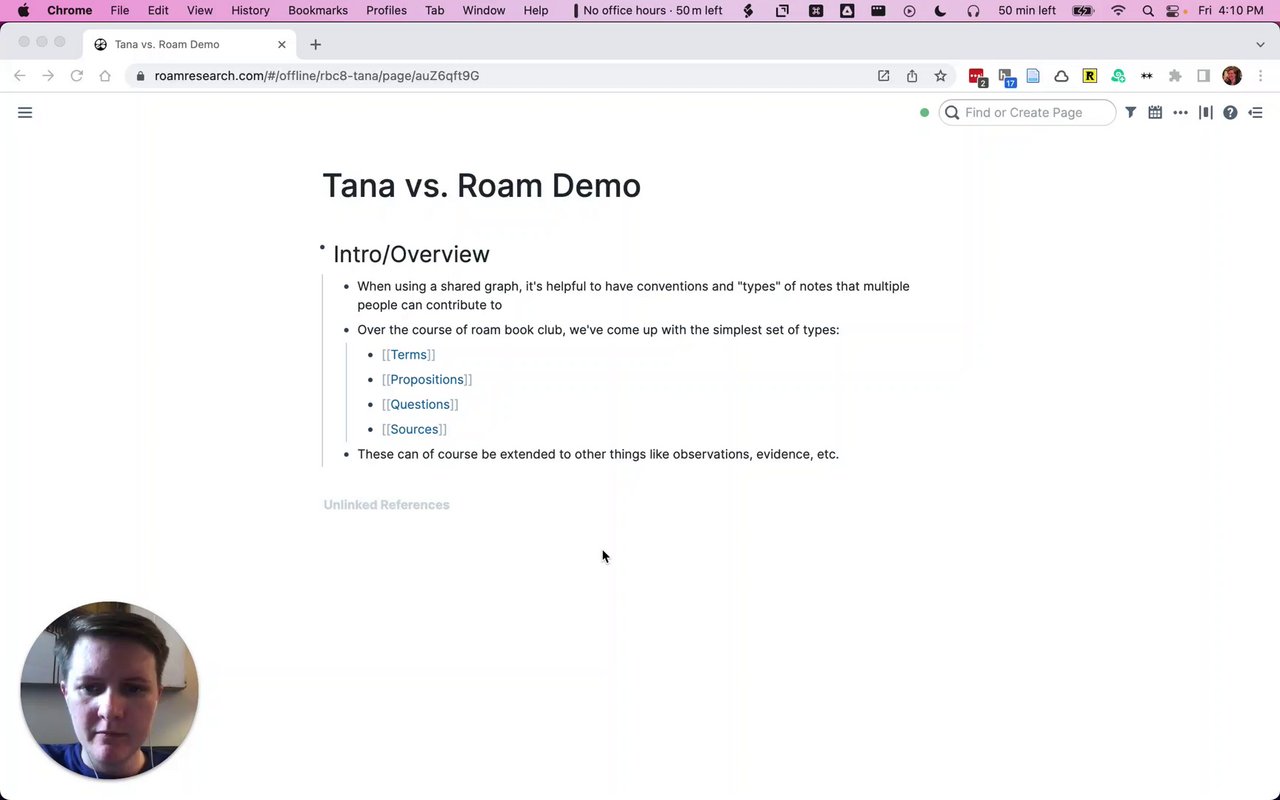Close the Tana vs. Roam Demo tab
This screenshot has height=800, width=1280.
coord(282,44)
